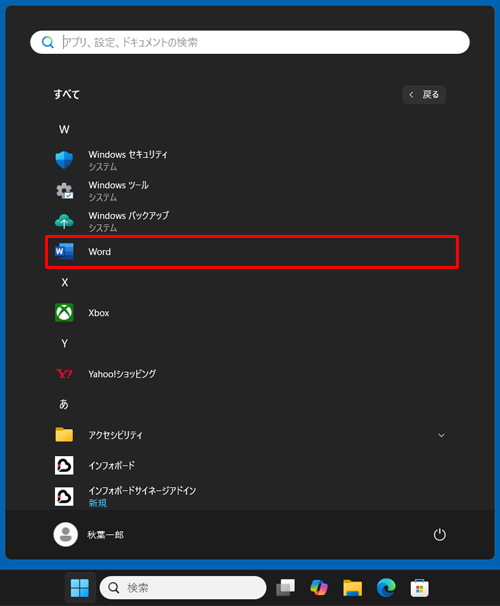Click the Yahoo!ショッピング text label
The width and height of the screenshot is (500, 606).
[122, 374]
